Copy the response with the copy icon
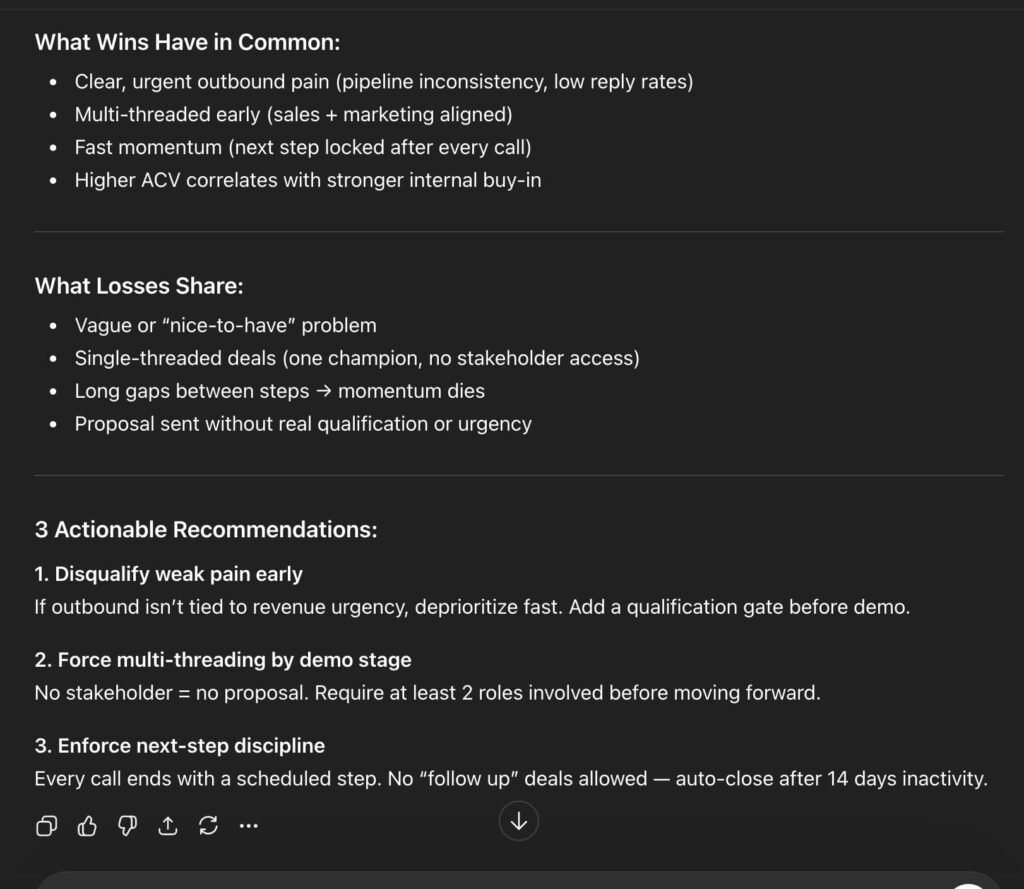Viewport: 1024px width, 889px height. 46,825
